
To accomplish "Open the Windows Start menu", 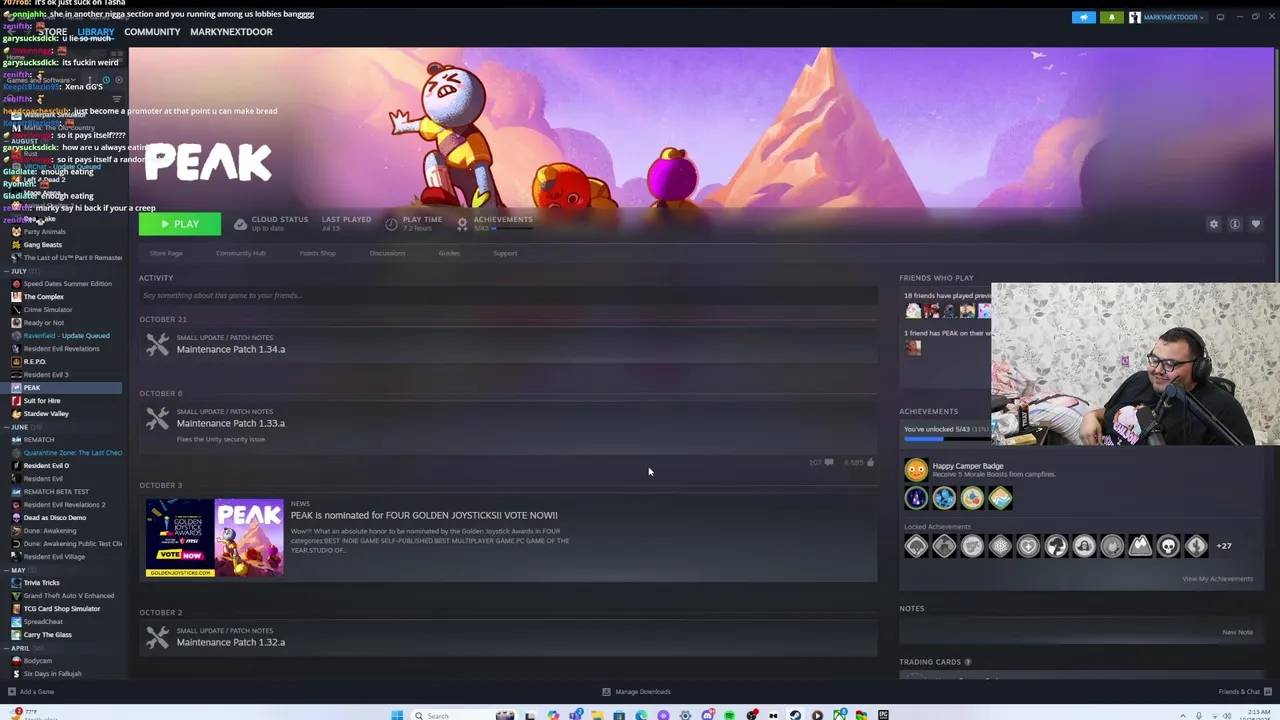I will click(397, 715).
